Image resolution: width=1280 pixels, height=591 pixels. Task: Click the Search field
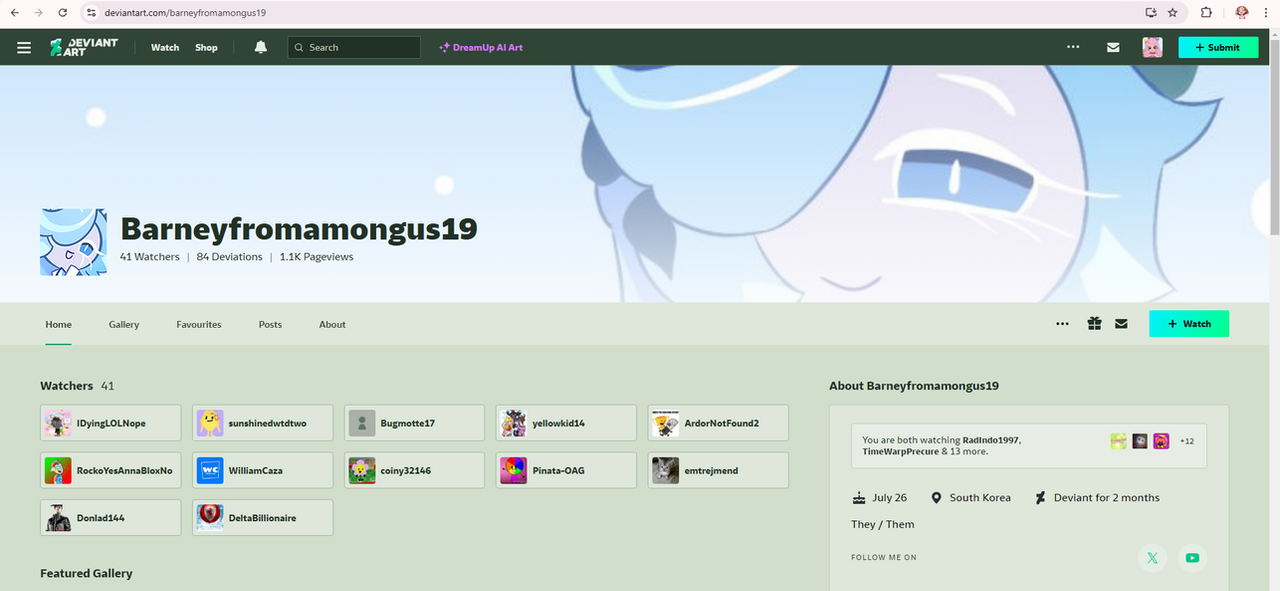[354, 47]
